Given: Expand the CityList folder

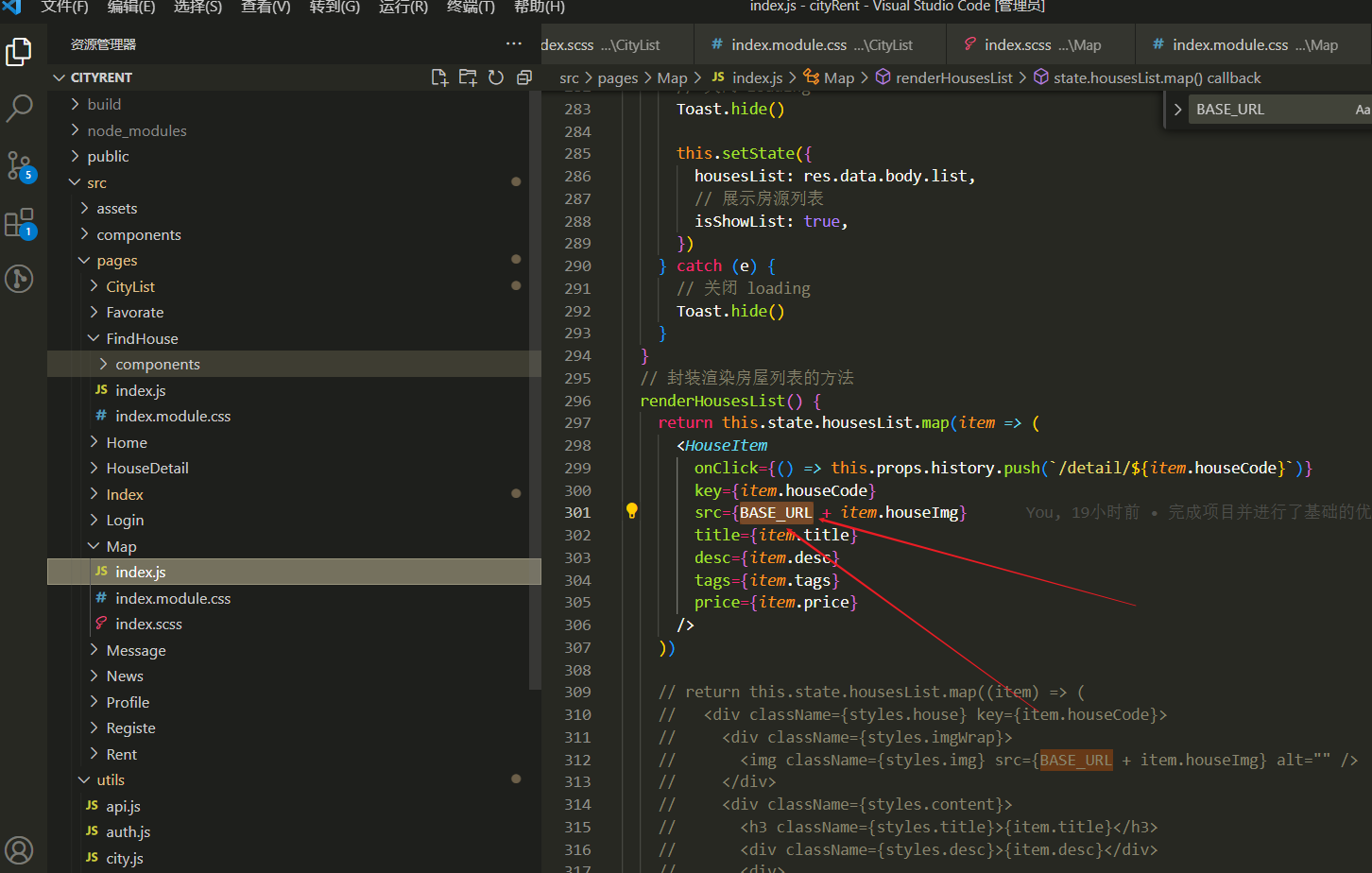Looking at the screenshot, I should click(x=295, y=286).
